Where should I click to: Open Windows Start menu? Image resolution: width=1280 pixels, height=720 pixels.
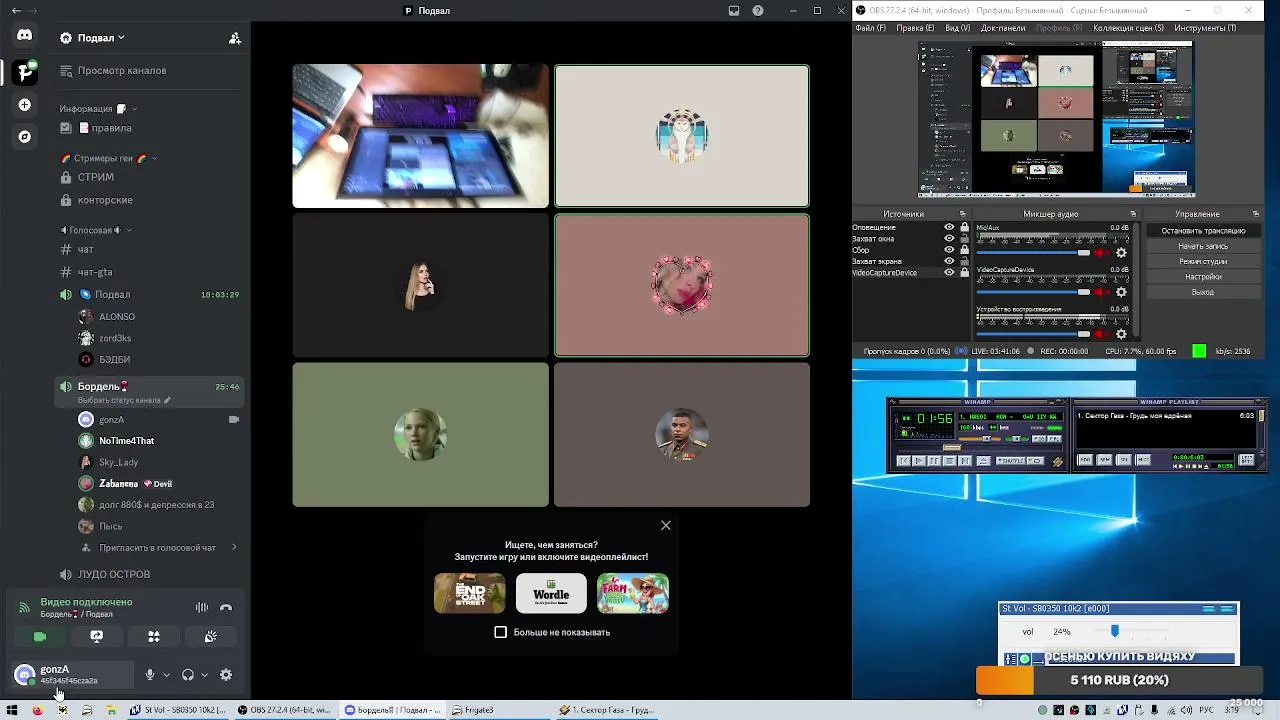click(x=12, y=710)
